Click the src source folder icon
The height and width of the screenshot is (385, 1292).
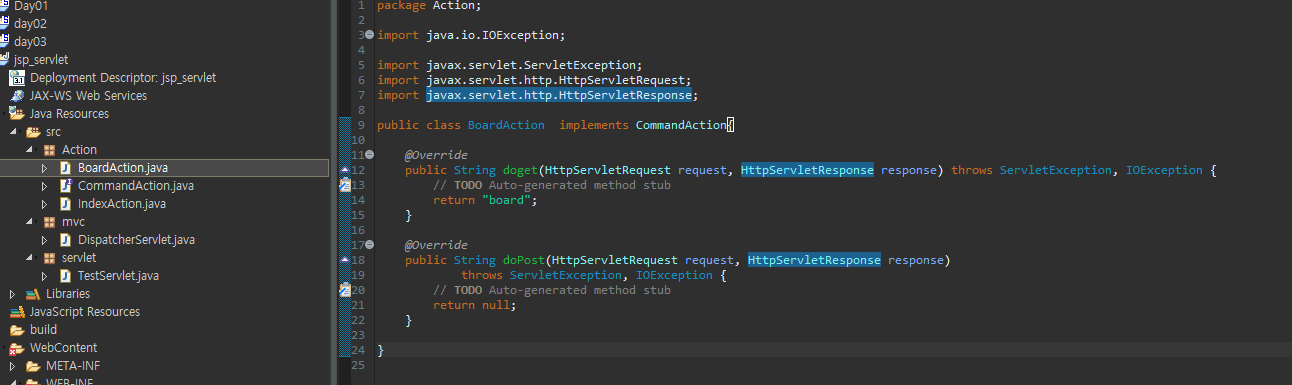33,132
